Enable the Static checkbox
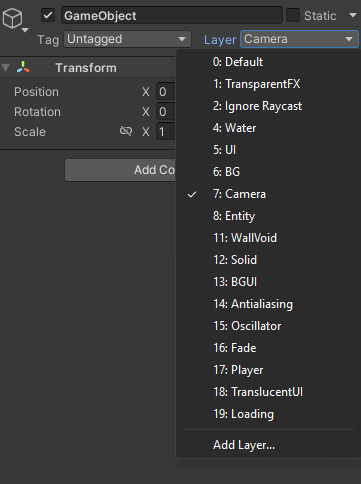This screenshot has width=361, height=484. 293,15
